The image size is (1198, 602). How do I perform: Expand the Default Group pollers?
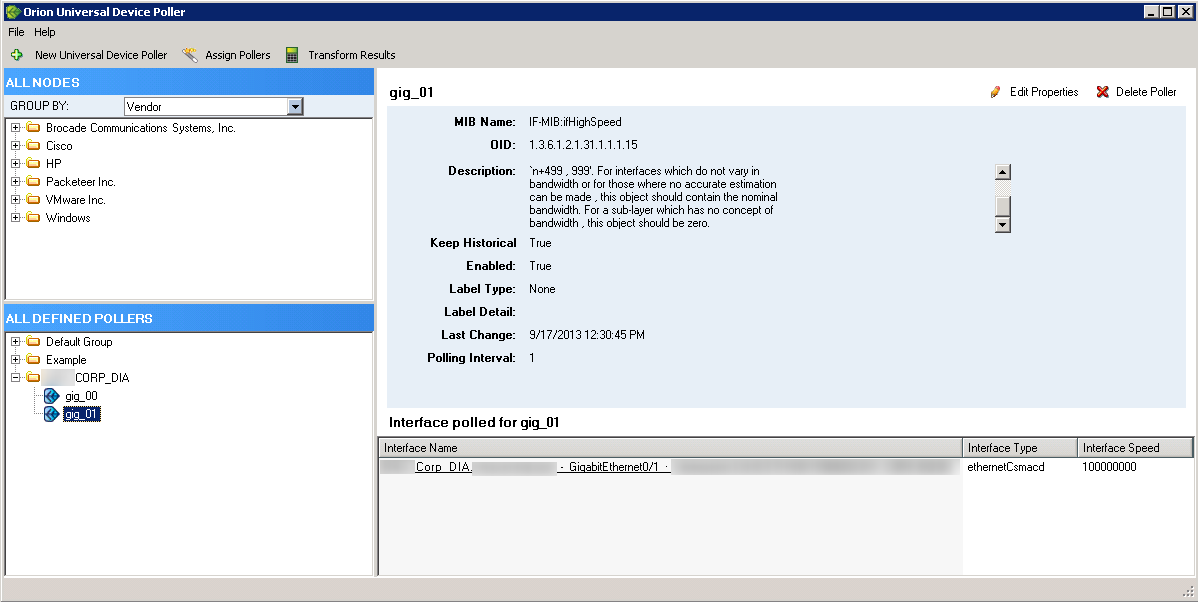click(15, 341)
